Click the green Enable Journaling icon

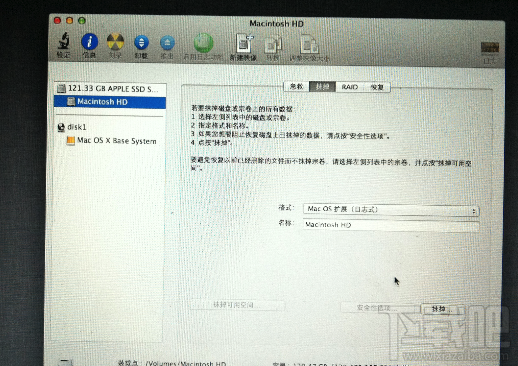(x=203, y=43)
